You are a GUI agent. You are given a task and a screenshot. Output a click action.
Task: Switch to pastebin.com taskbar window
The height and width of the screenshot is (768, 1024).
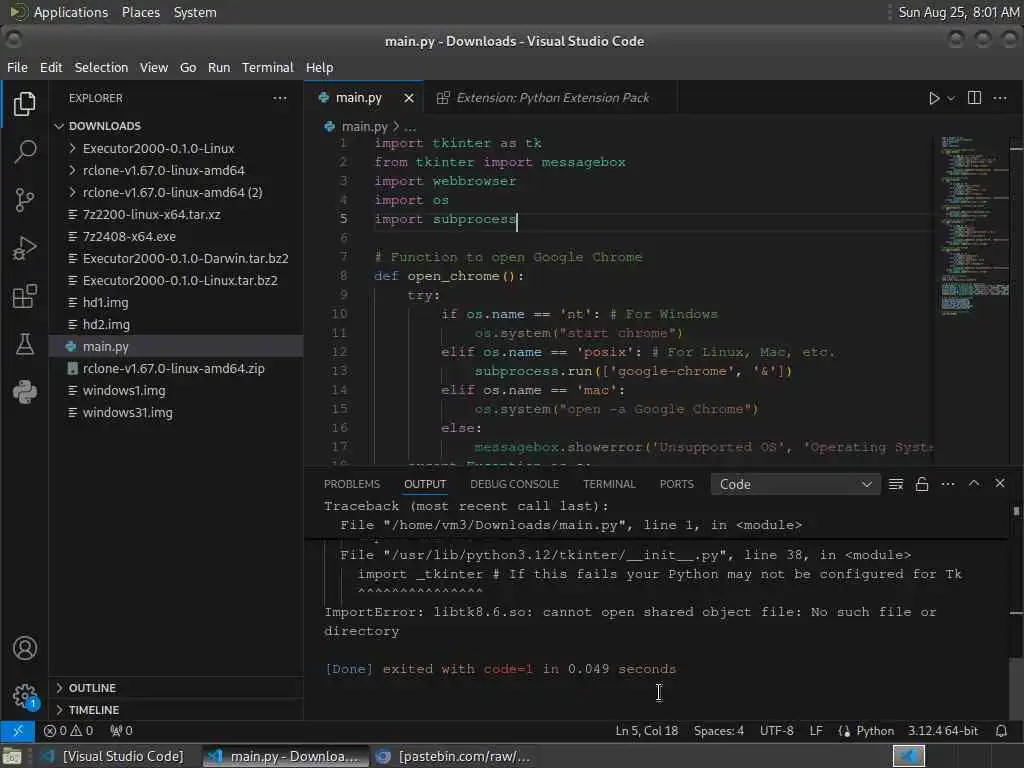[x=453, y=756]
